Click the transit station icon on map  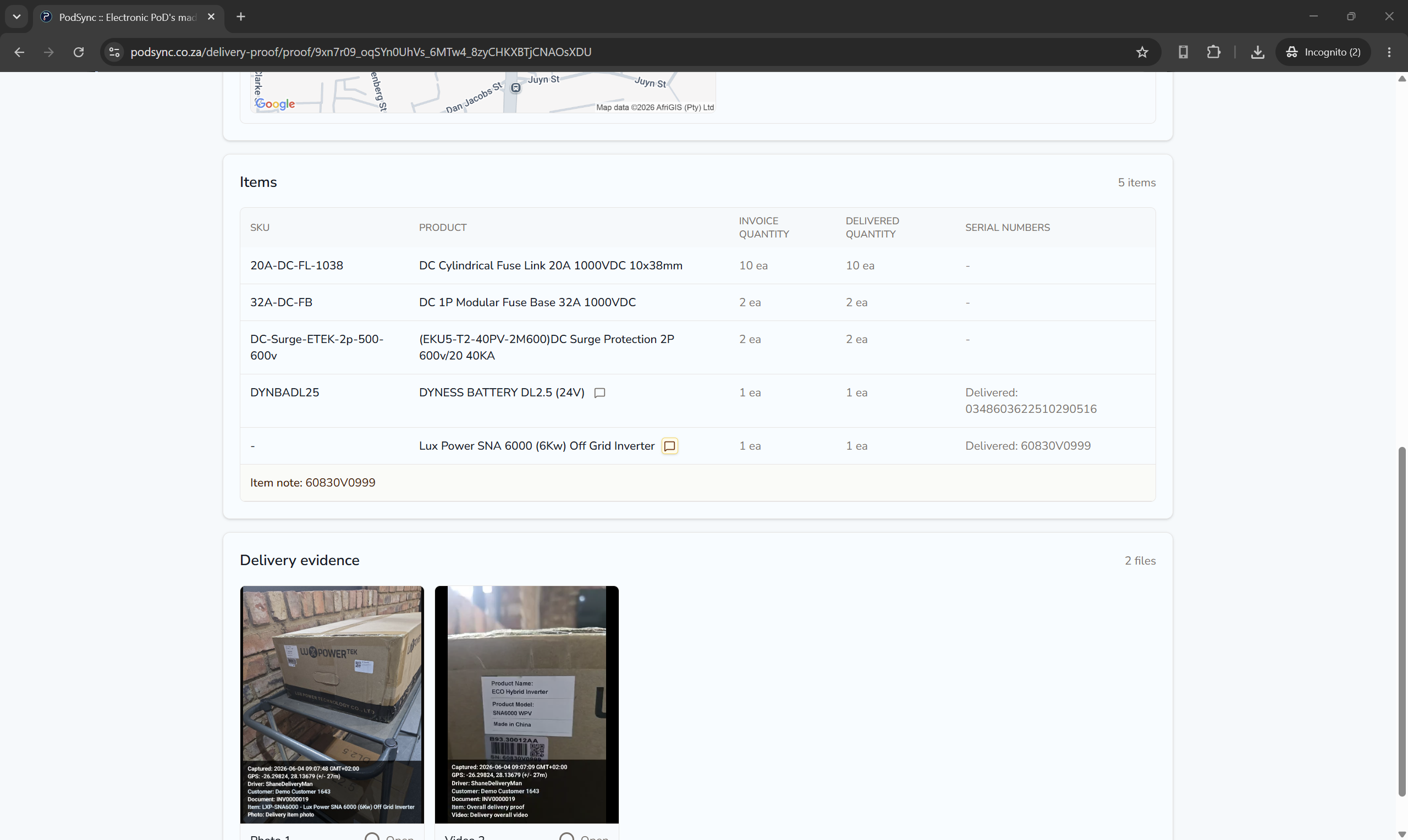[516, 88]
